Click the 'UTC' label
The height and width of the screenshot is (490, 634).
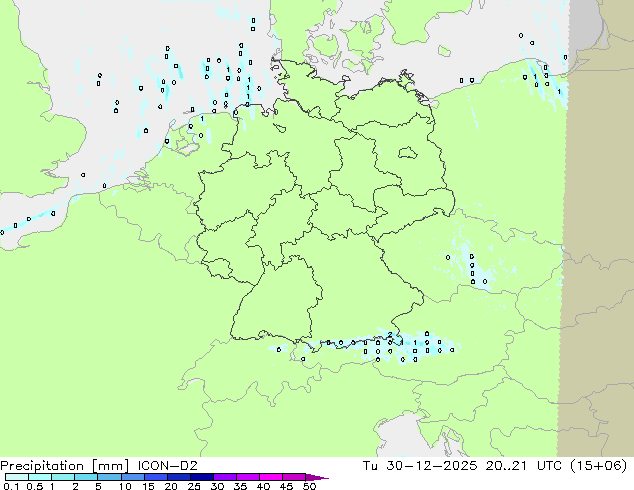coord(549,466)
